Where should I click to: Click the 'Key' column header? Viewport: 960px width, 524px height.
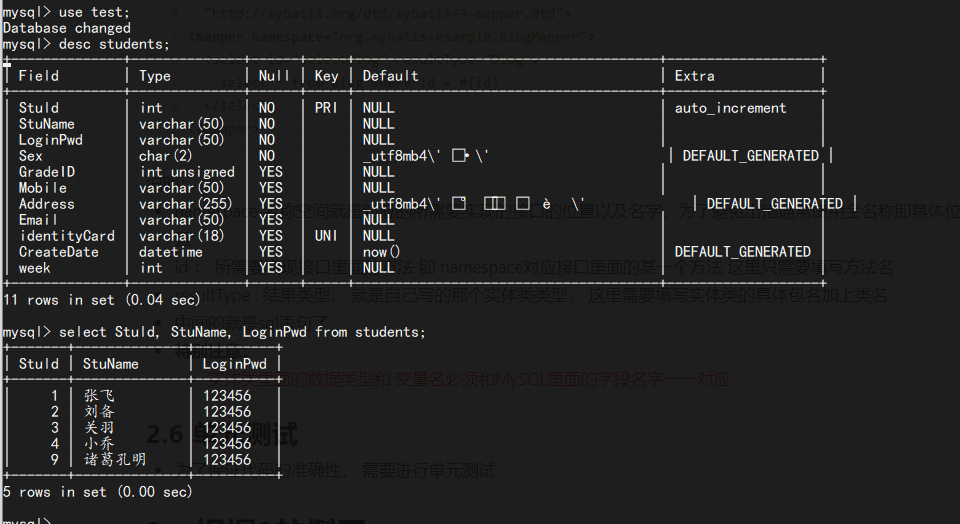click(x=326, y=76)
